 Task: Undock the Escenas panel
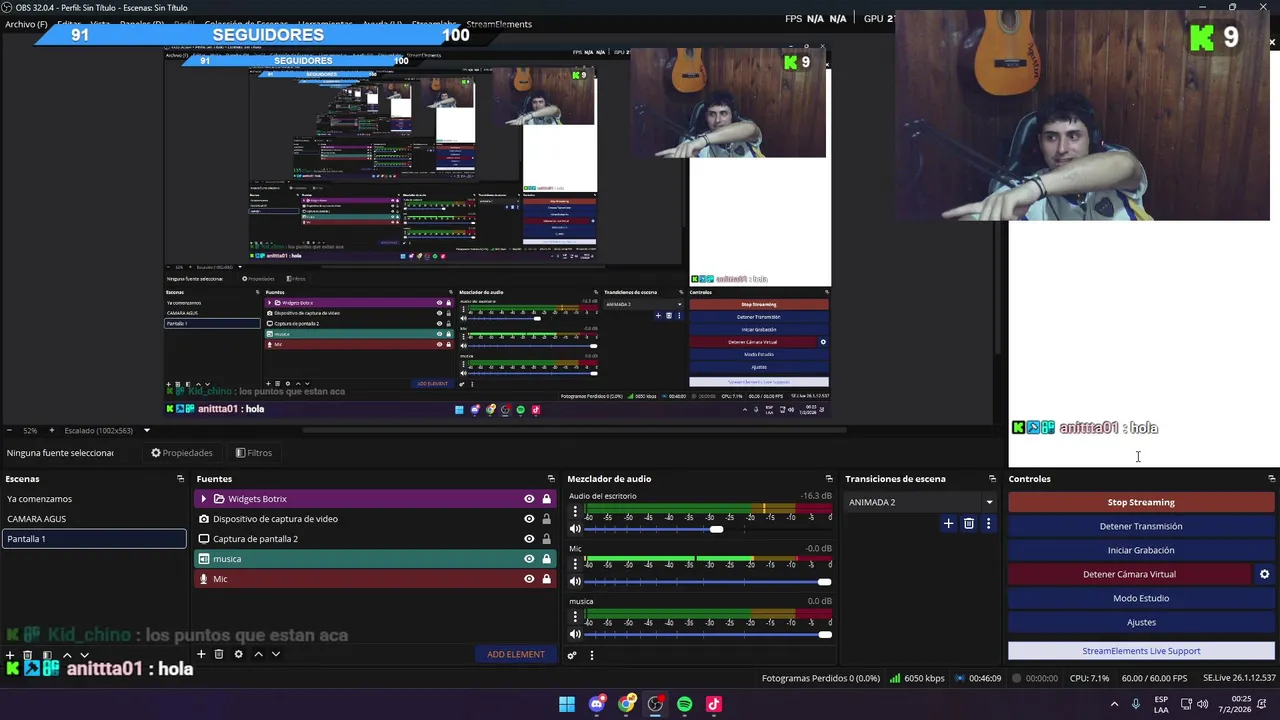coord(180,479)
